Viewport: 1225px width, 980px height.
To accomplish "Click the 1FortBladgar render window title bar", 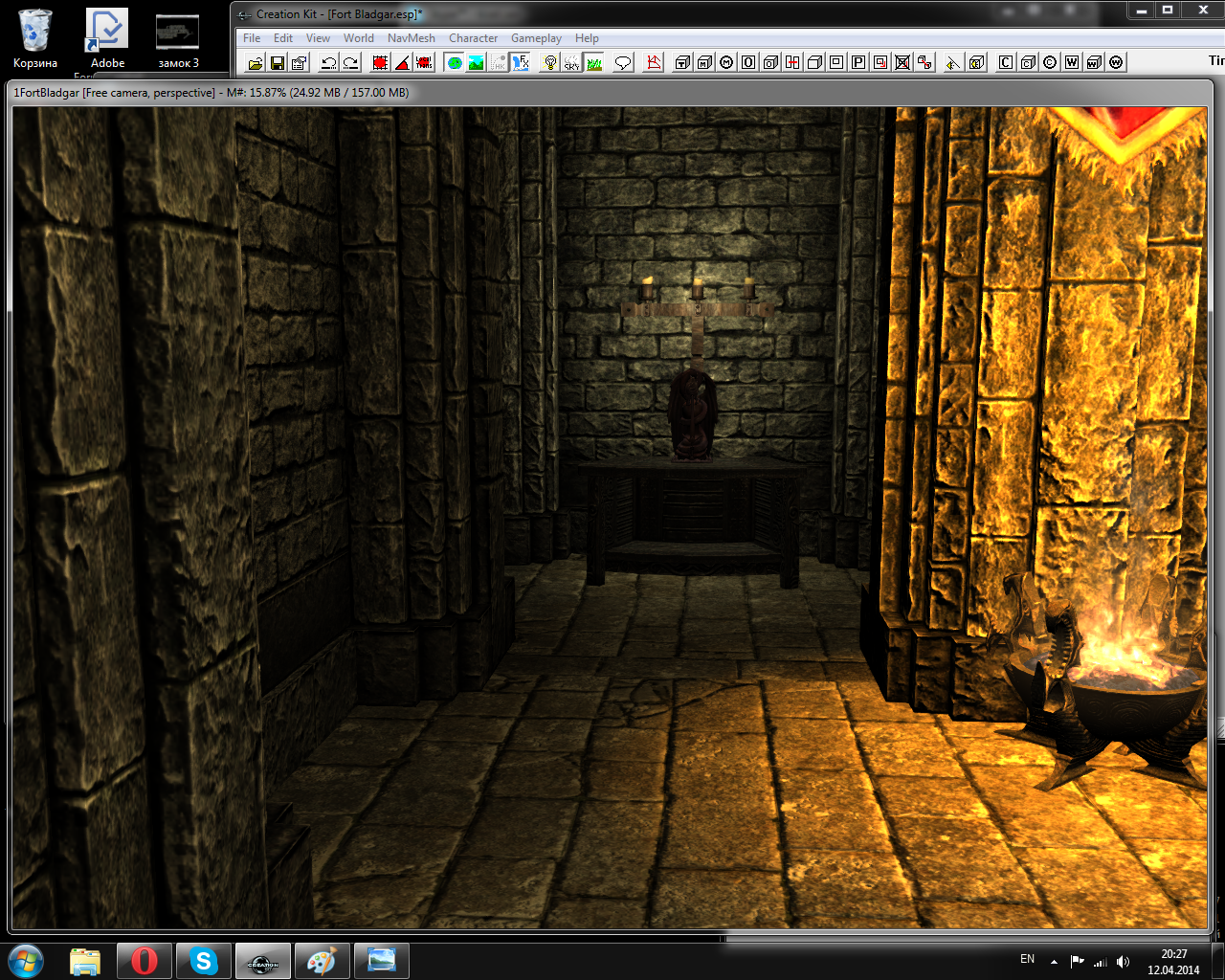I will coord(611,93).
